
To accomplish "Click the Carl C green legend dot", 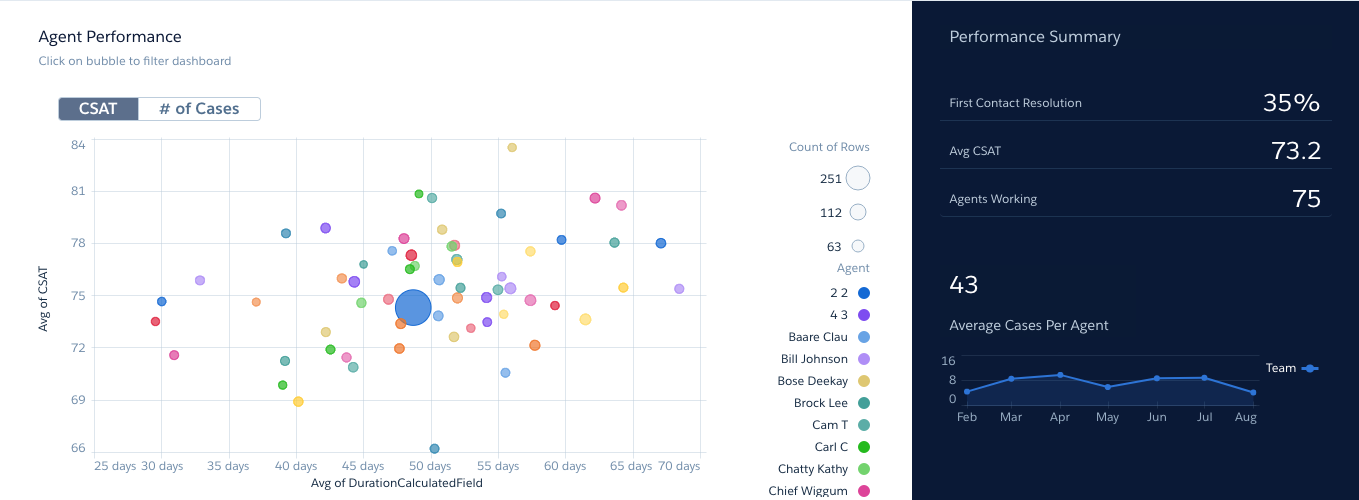I will coord(864,447).
